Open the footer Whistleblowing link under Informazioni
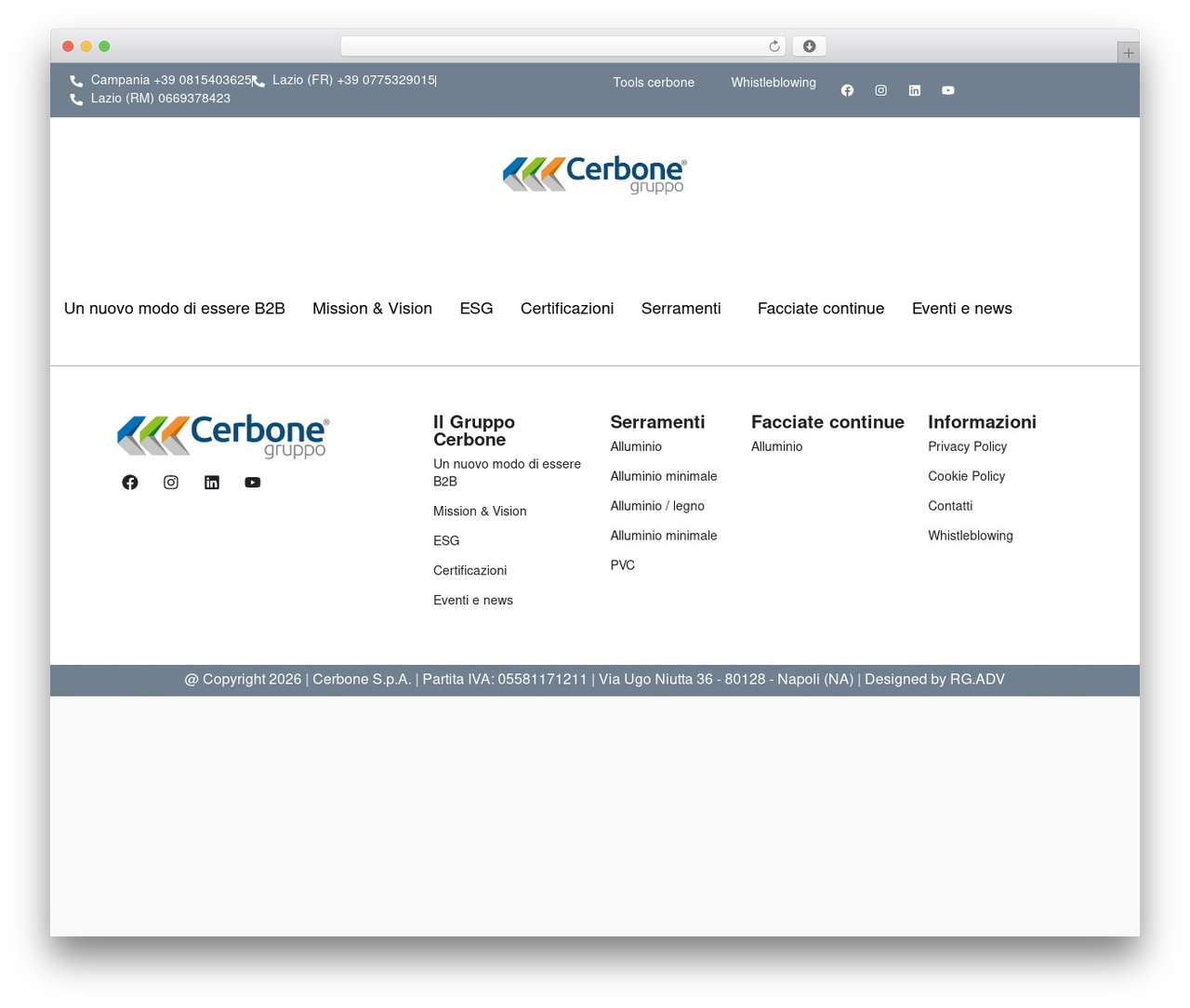Image resolution: width=1190 pixels, height=1008 pixels. pyautogui.click(x=971, y=537)
